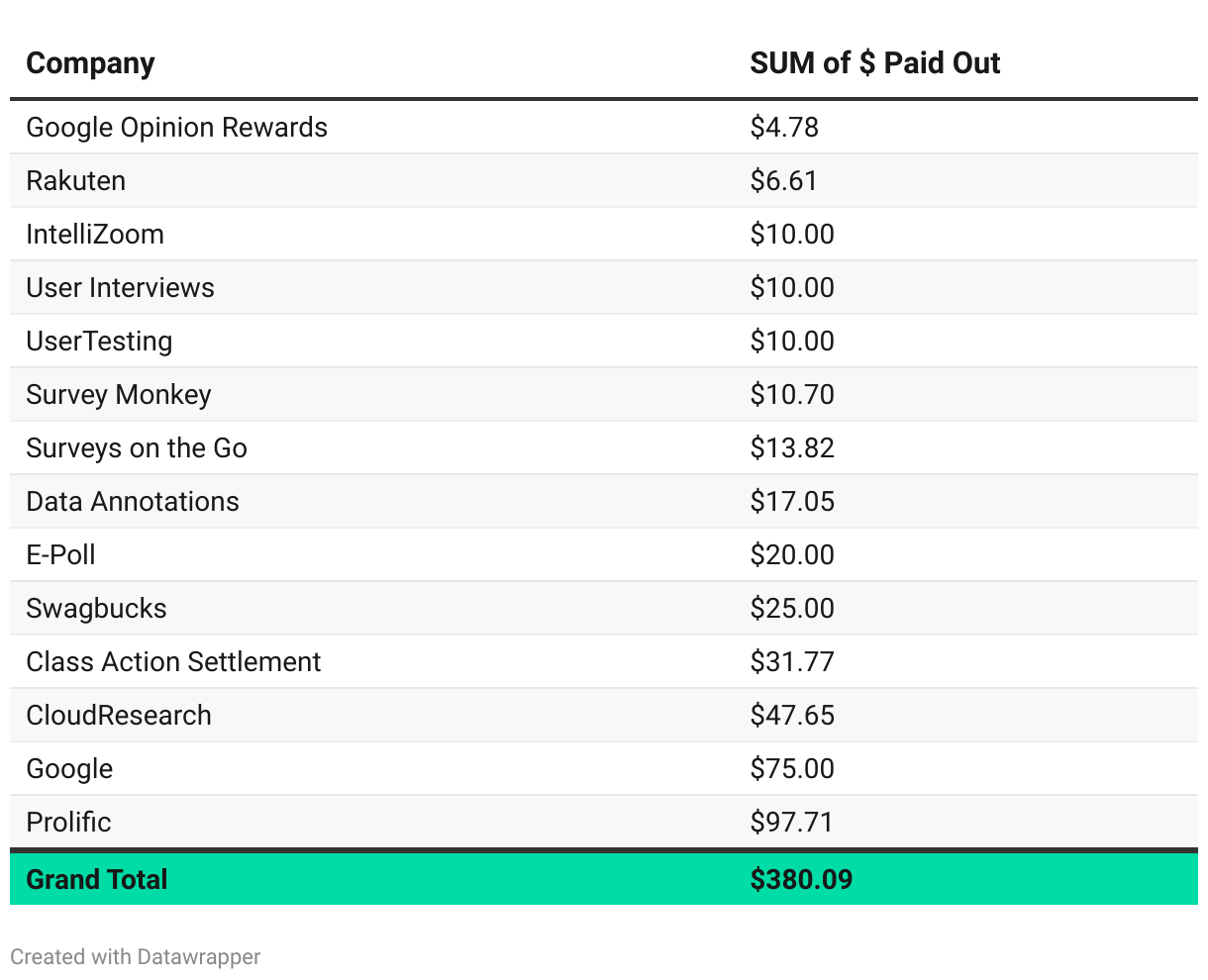
Task: Click the SUM of $ Paid Out header
Action: tap(874, 63)
